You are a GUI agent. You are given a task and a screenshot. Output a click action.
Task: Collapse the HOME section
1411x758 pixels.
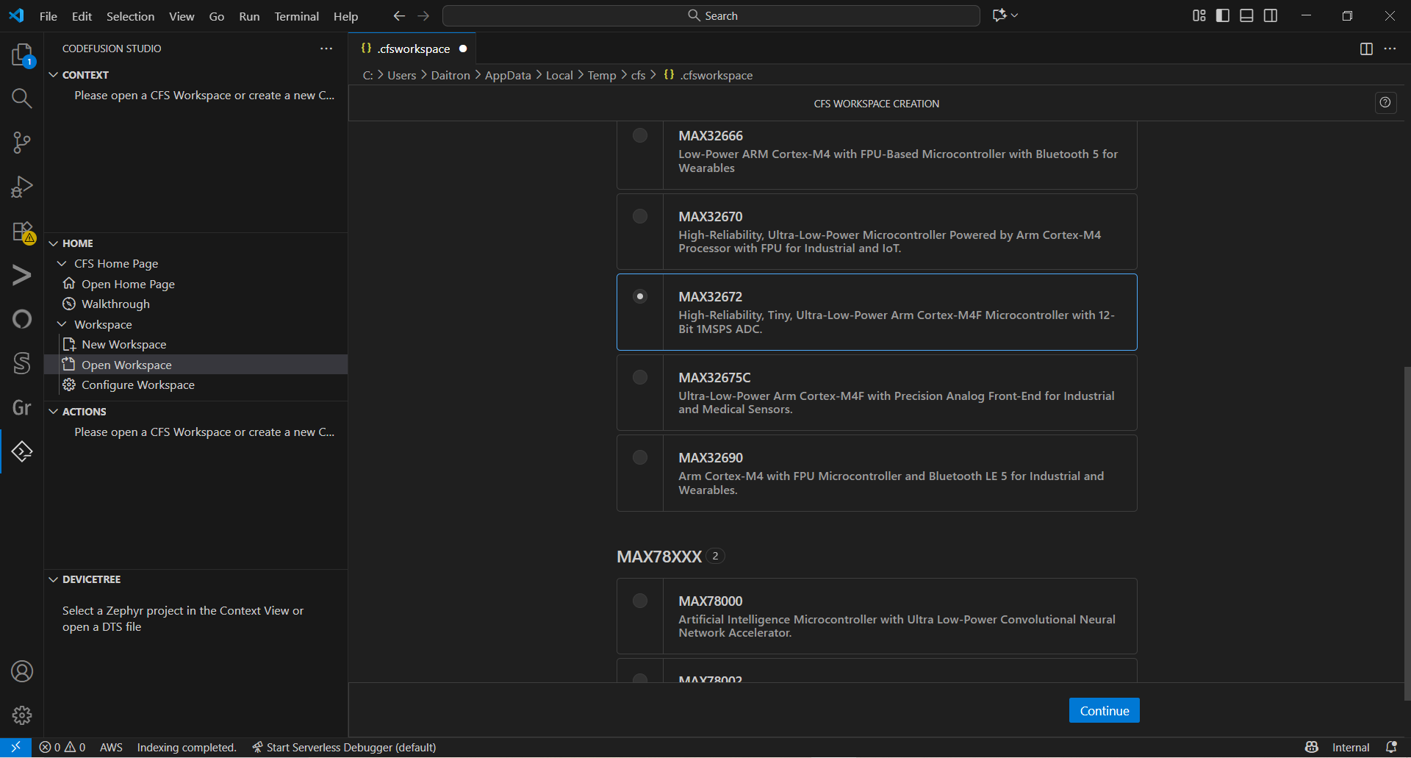pos(54,243)
